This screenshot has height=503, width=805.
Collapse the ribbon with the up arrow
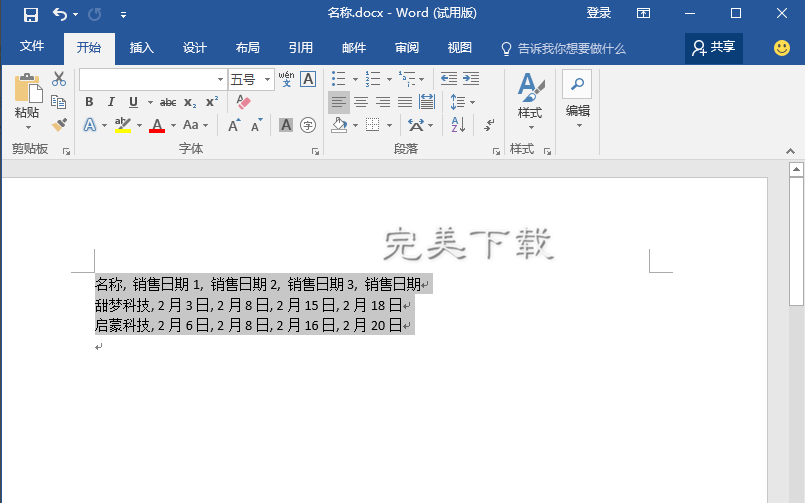click(790, 151)
